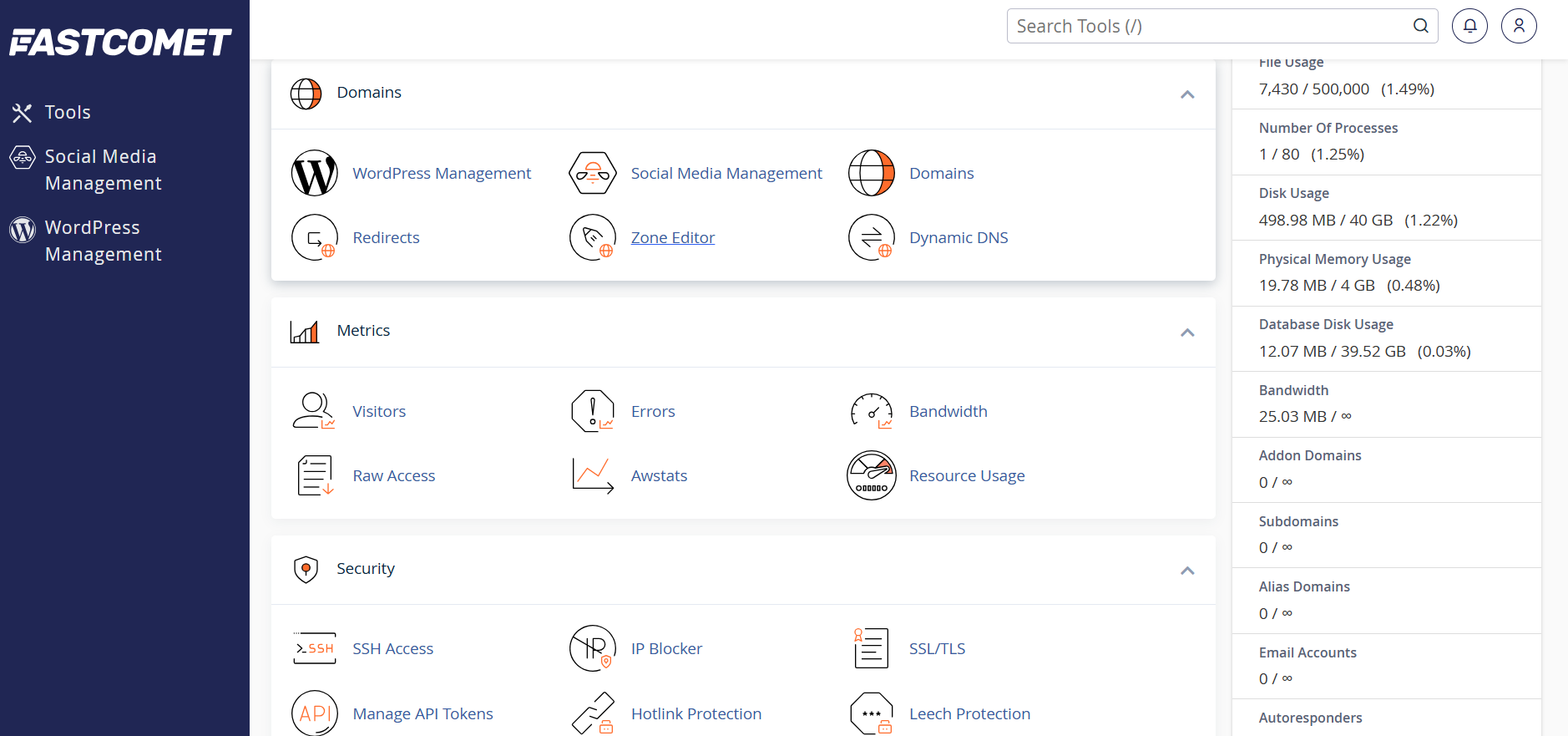The image size is (1568, 736).
Task: Collapse the Security section
Action: [1187, 570]
